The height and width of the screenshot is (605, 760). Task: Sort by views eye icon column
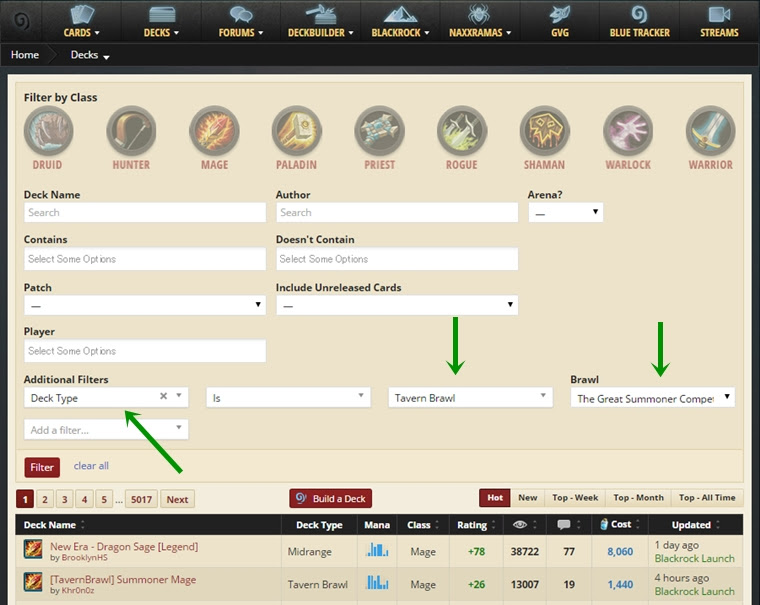(x=520, y=525)
